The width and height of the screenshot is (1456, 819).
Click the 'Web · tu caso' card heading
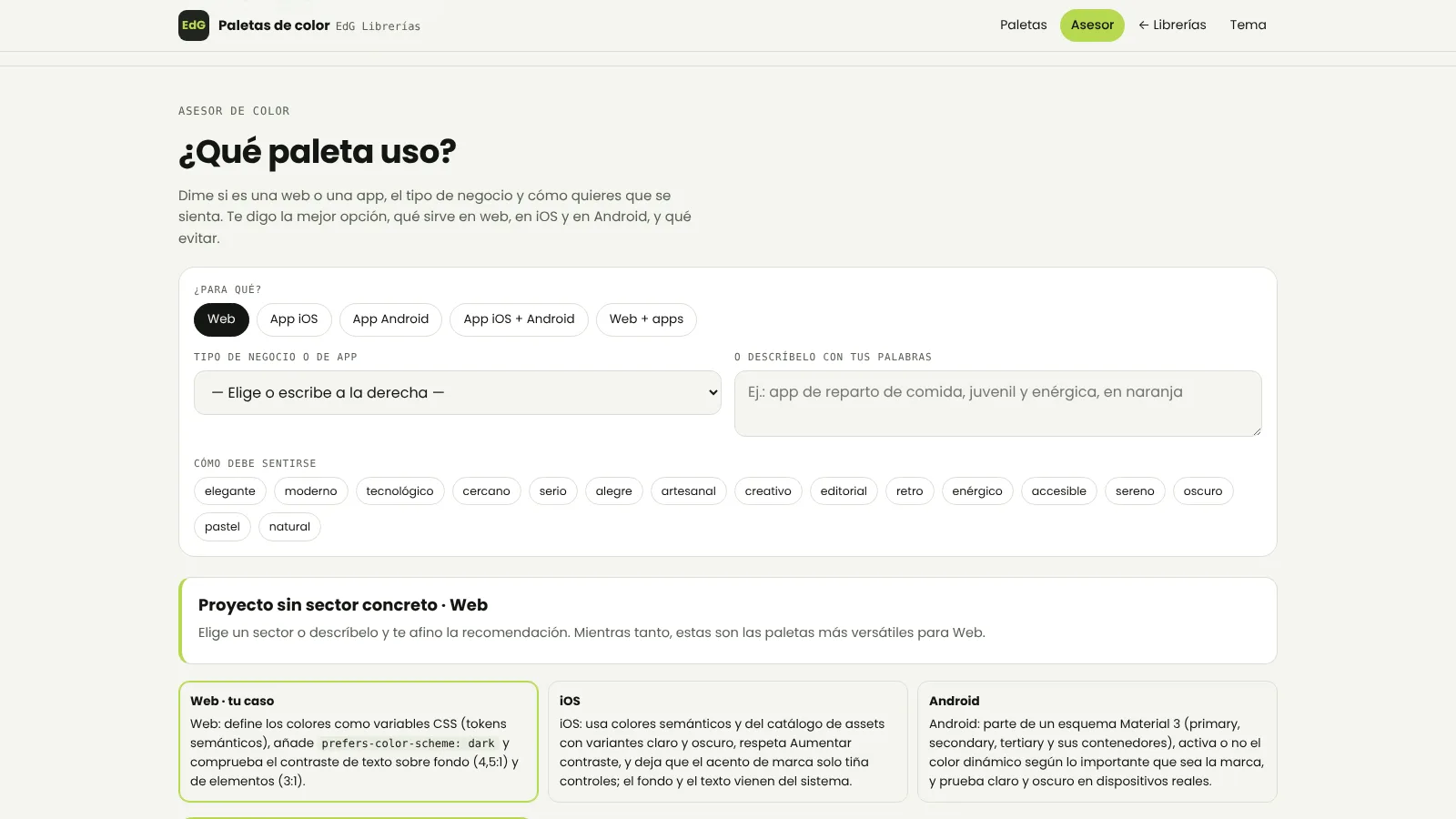click(232, 701)
